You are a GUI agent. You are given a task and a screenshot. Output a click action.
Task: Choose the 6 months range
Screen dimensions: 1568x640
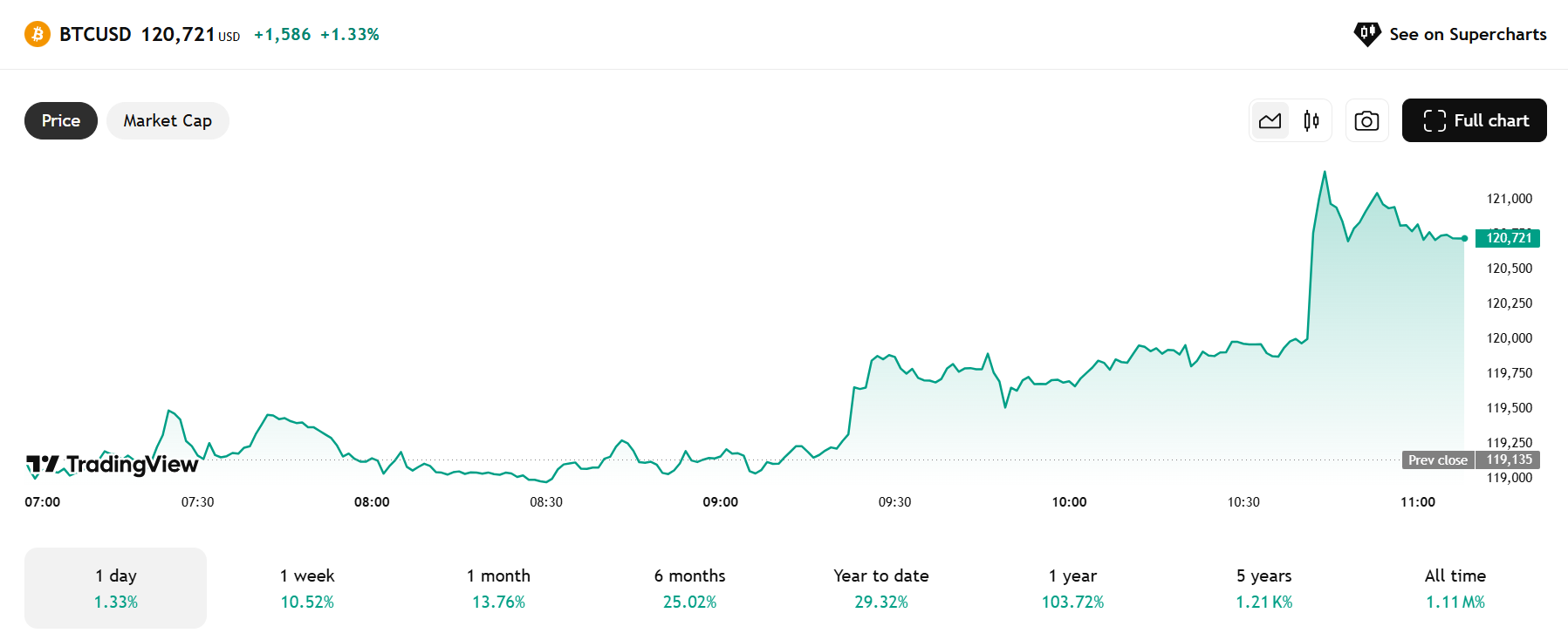point(689,588)
